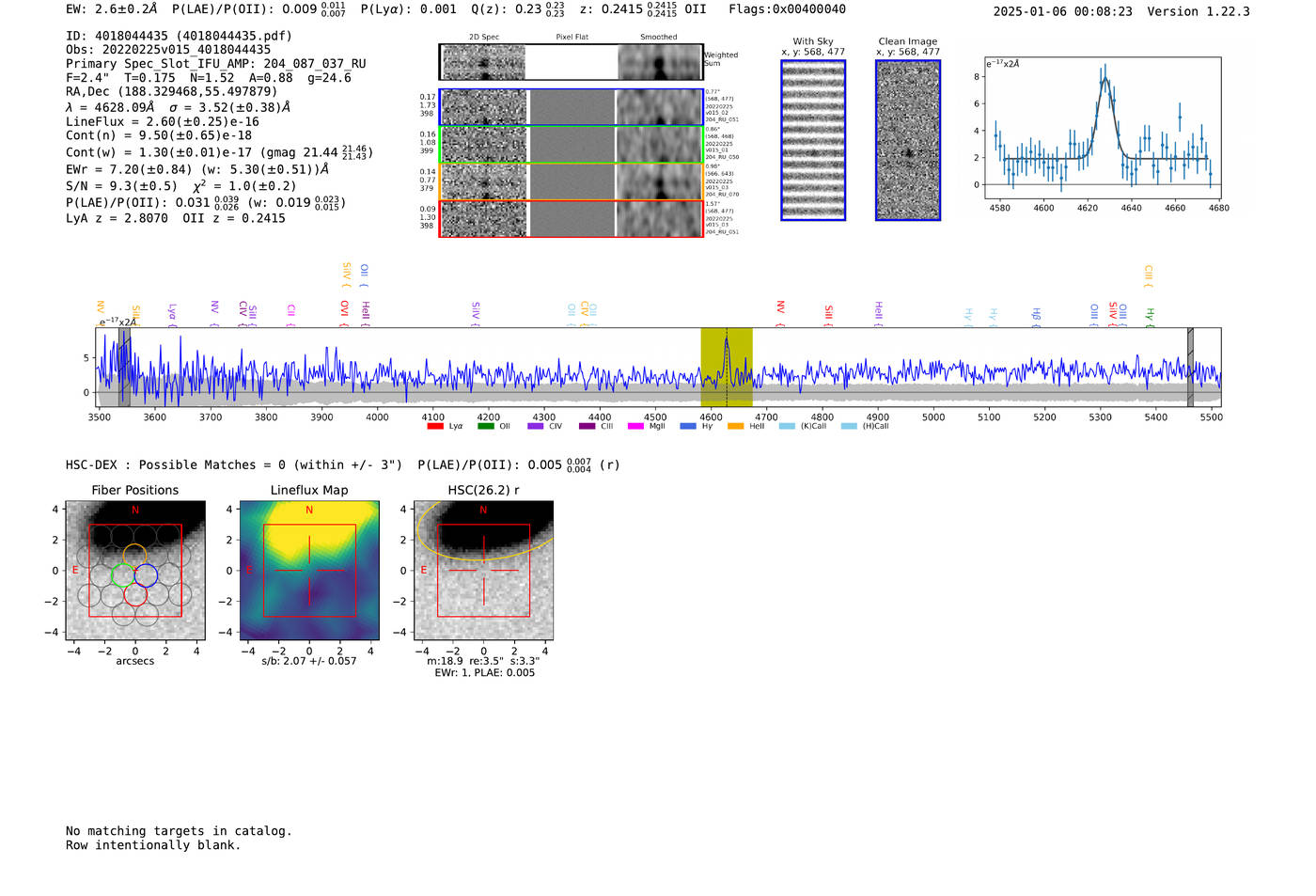Click the S/N = 9.3(±0.5) line
This screenshot has height=896, width=1316.
(181, 185)
